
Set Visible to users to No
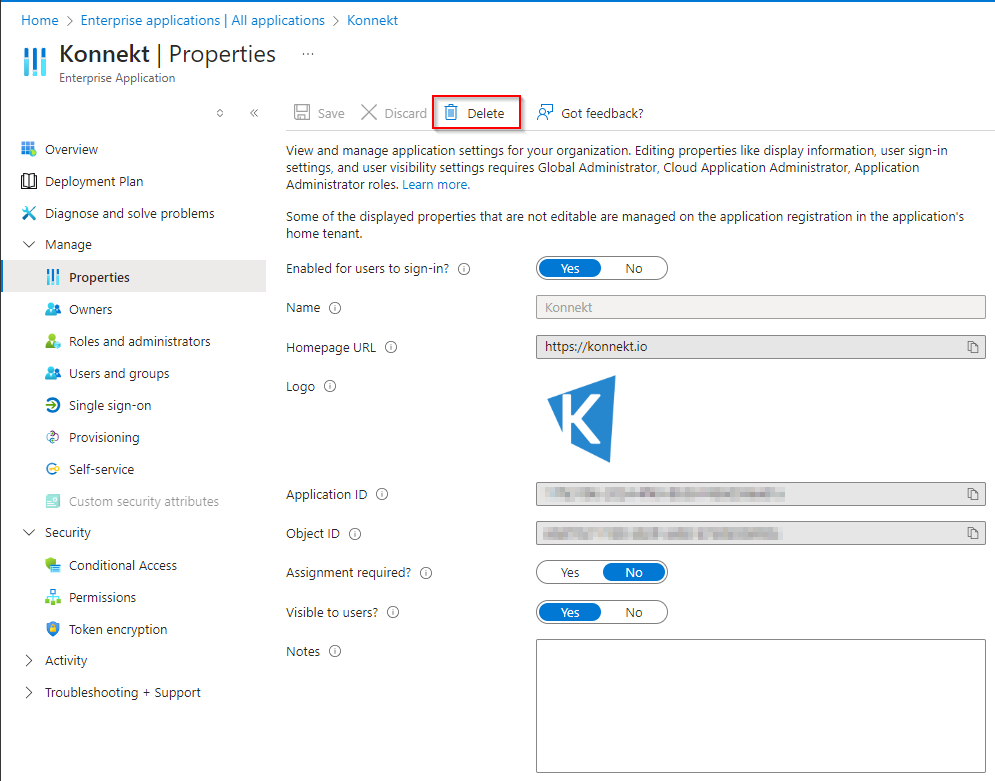pyautogui.click(x=634, y=612)
